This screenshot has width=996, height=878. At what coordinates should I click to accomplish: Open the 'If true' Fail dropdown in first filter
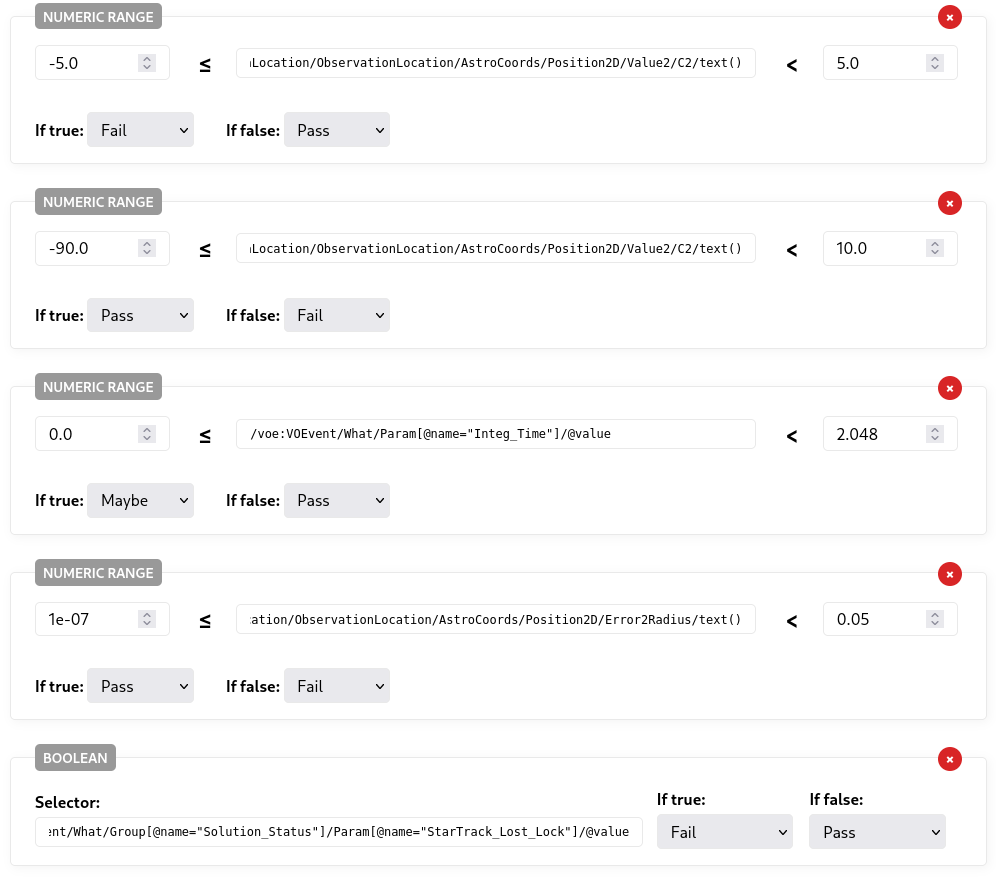(x=141, y=130)
